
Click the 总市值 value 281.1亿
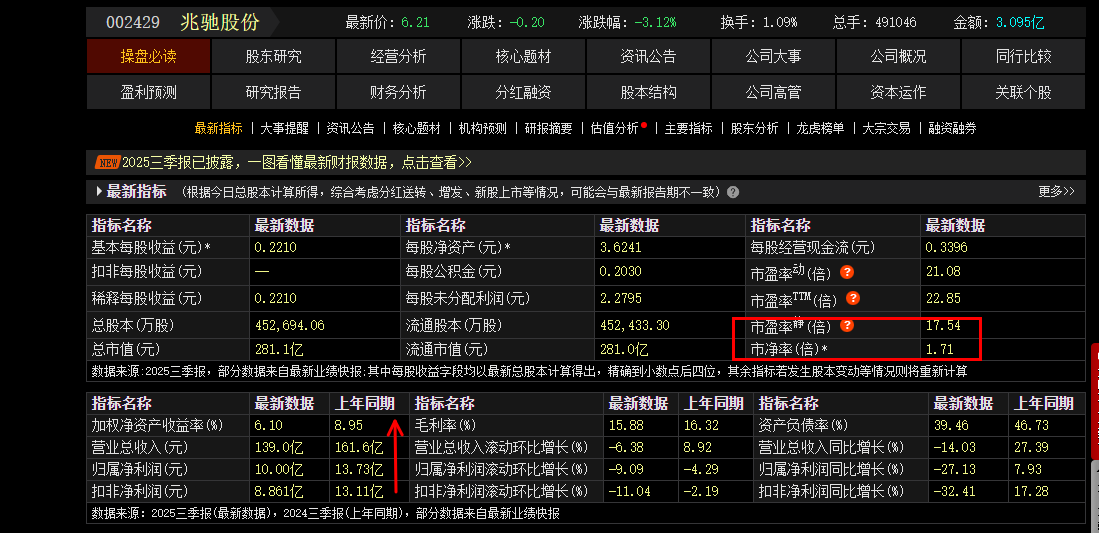tap(279, 349)
